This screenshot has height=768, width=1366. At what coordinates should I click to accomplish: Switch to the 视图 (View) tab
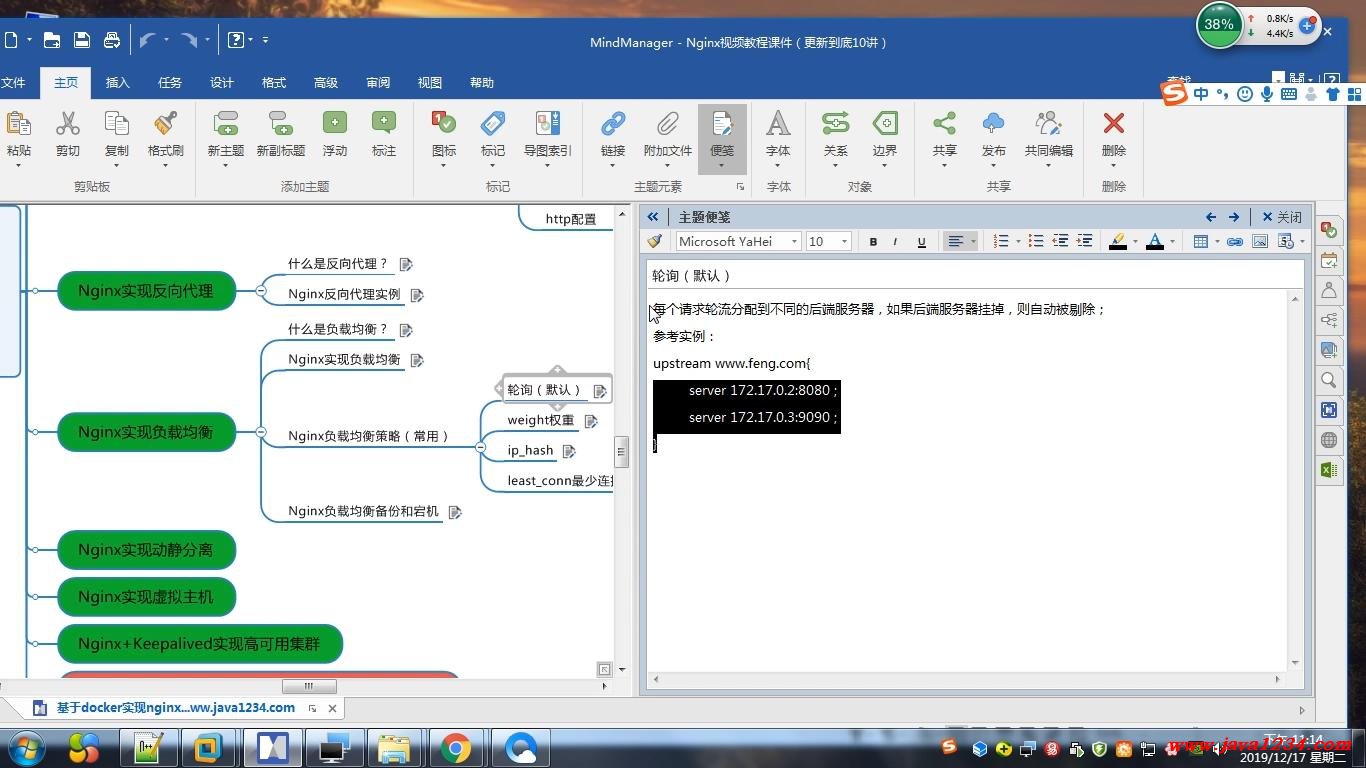point(430,83)
